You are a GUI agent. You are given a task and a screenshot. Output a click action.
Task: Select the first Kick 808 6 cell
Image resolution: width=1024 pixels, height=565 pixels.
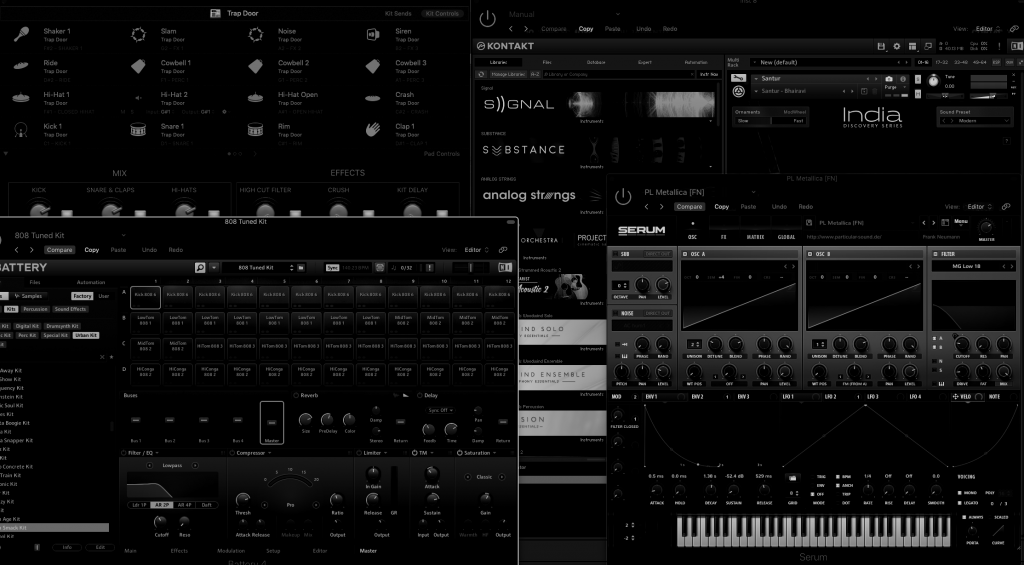pos(146,296)
